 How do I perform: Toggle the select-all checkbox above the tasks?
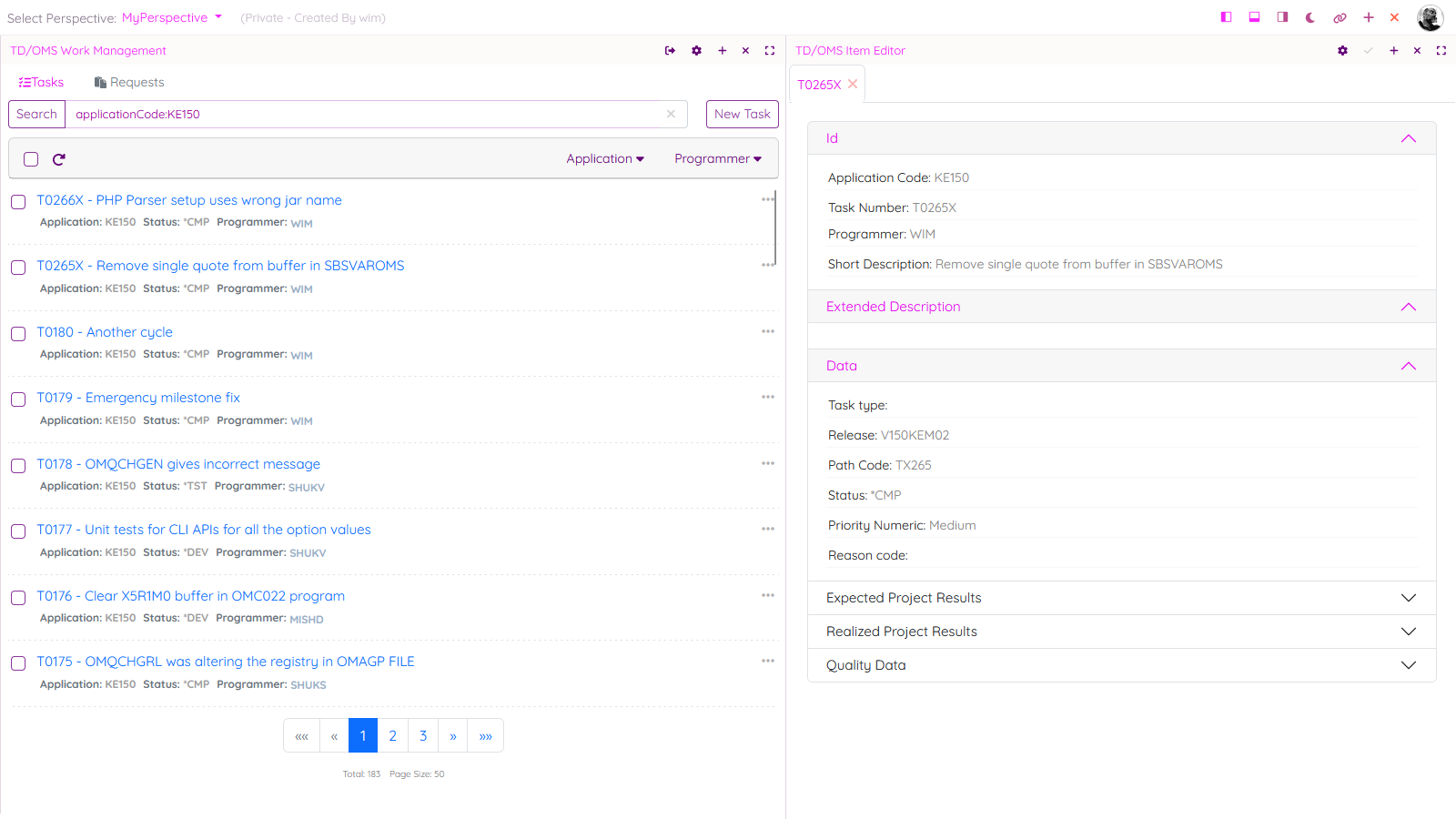(x=31, y=158)
